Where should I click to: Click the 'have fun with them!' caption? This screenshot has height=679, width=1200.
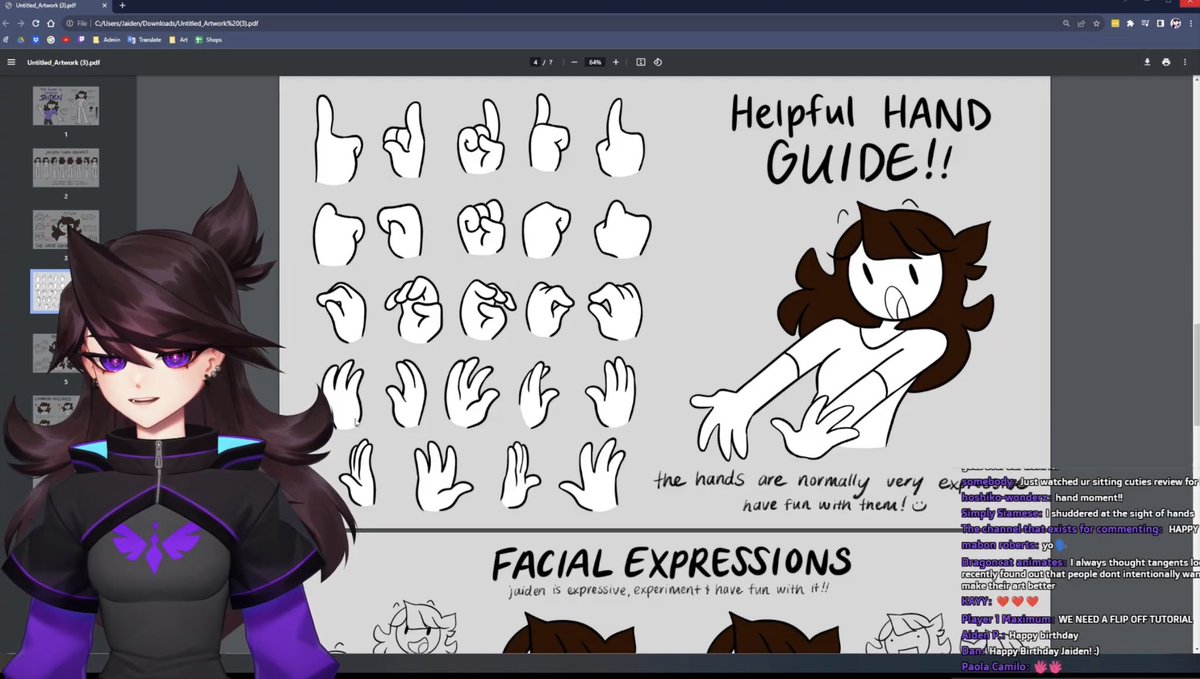[835, 505]
